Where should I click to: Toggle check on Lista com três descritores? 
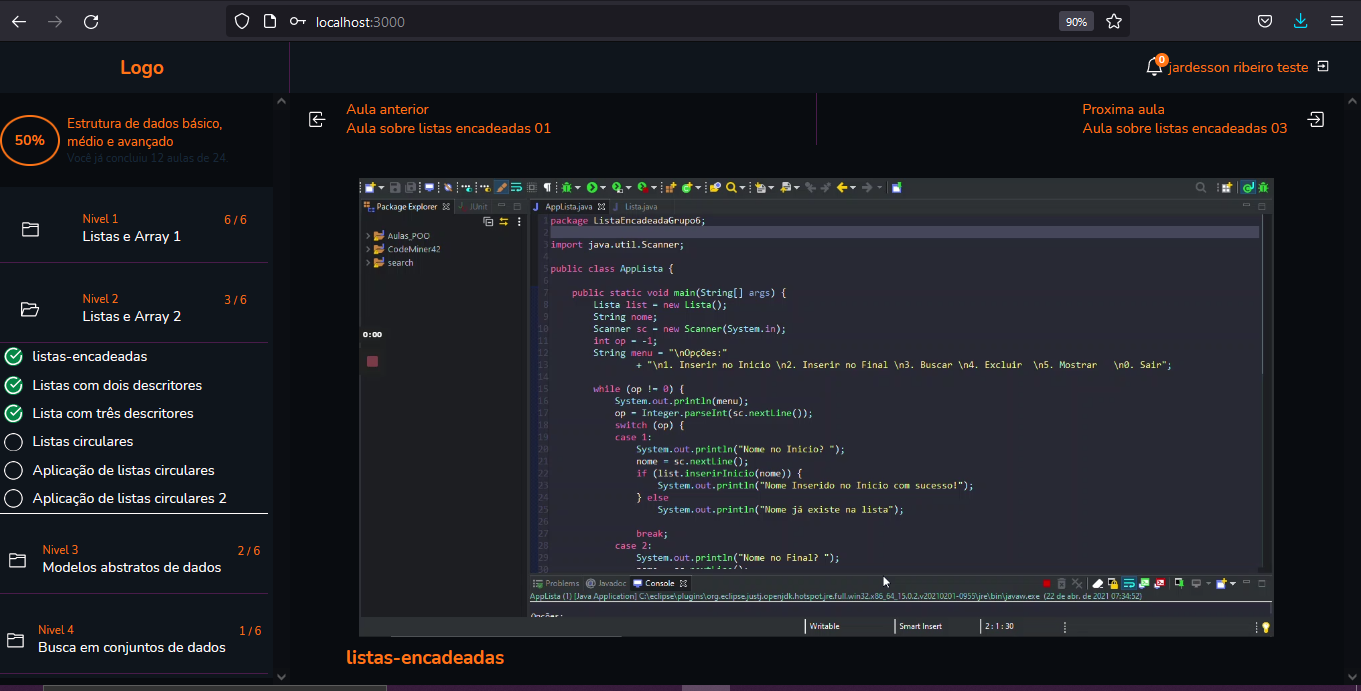pyautogui.click(x=14, y=413)
